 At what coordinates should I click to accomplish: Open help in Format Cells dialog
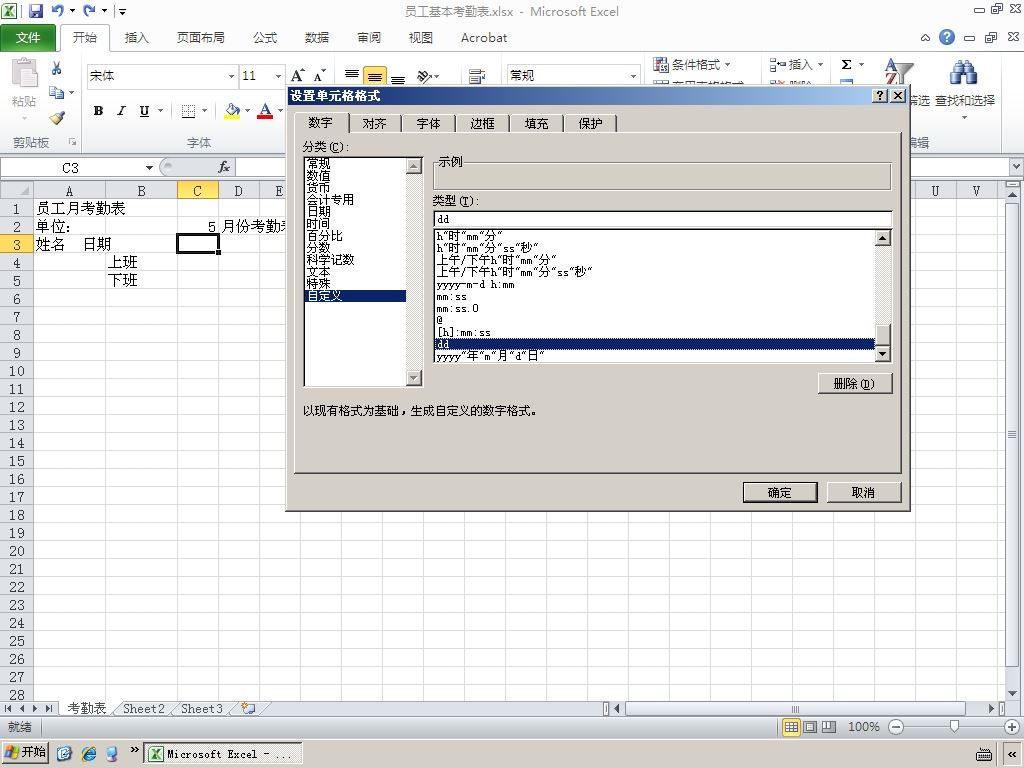(880, 95)
